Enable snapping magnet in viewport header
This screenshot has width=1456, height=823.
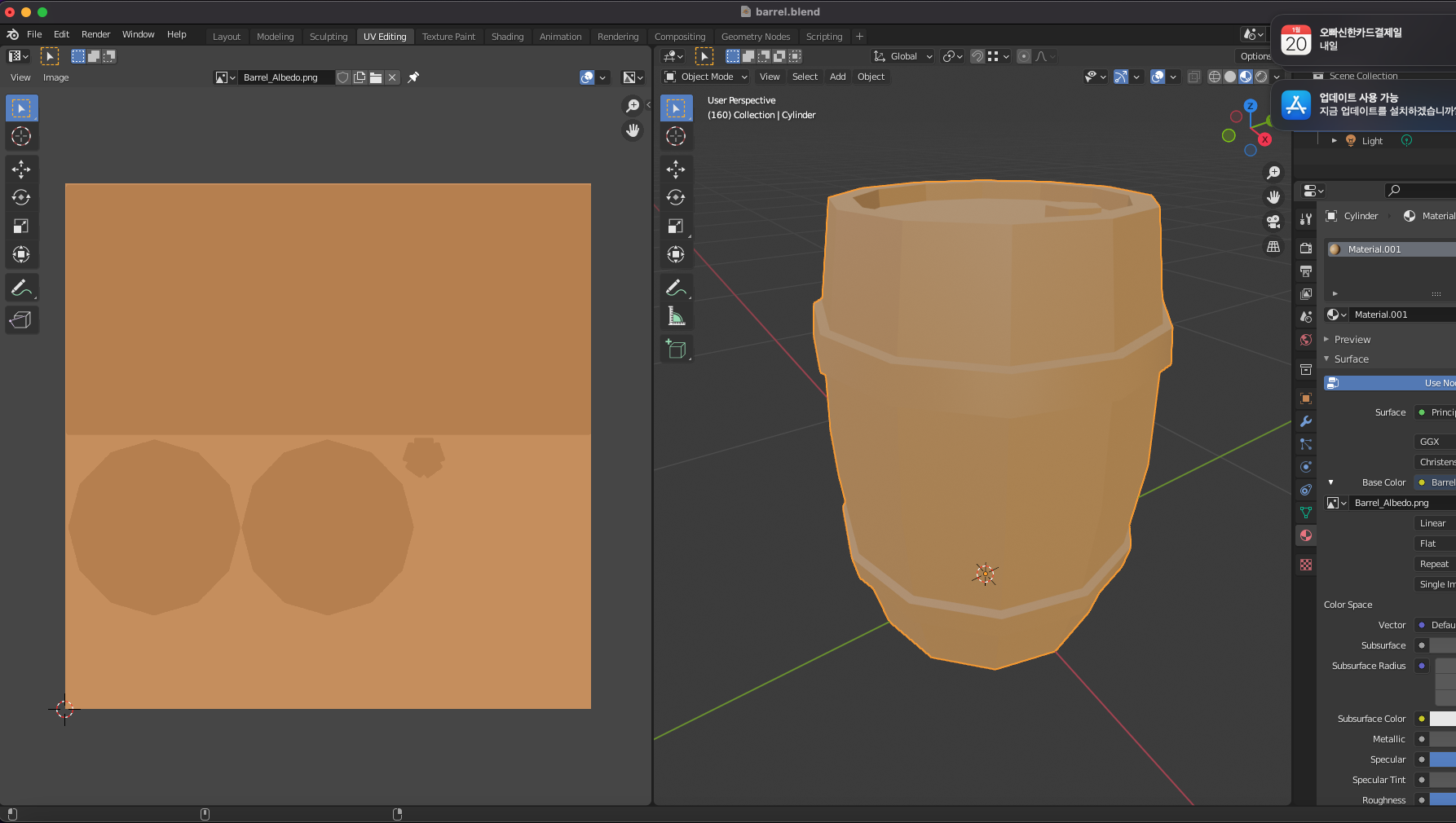tap(977, 56)
